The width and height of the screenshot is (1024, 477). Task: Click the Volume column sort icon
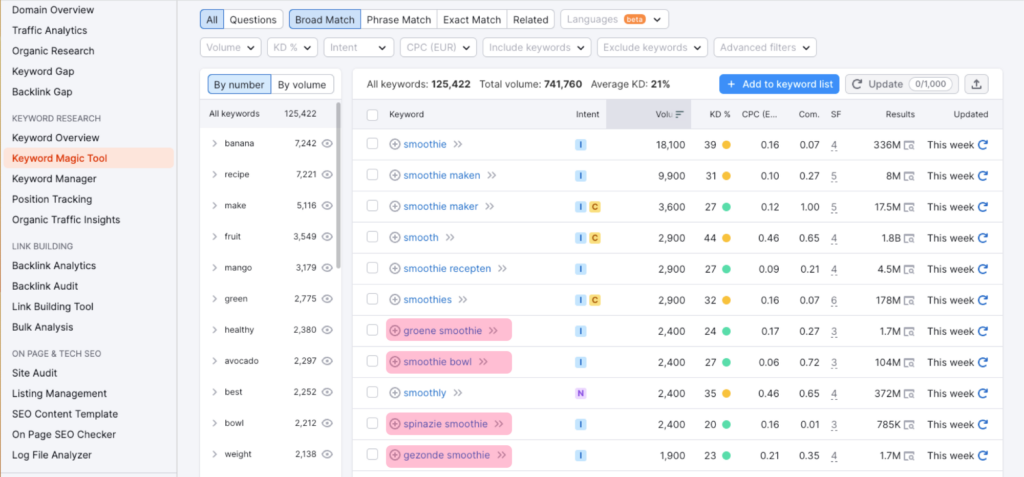pos(680,114)
